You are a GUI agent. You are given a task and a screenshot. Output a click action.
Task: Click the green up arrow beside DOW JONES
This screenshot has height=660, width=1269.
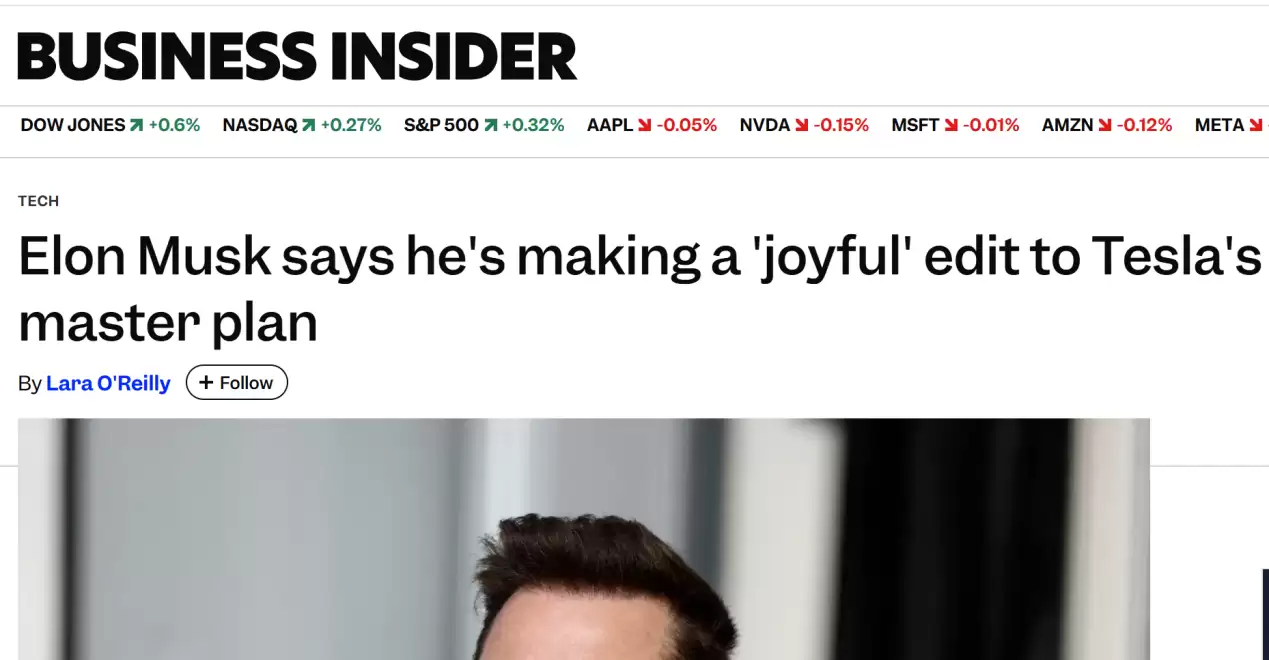tap(136, 126)
